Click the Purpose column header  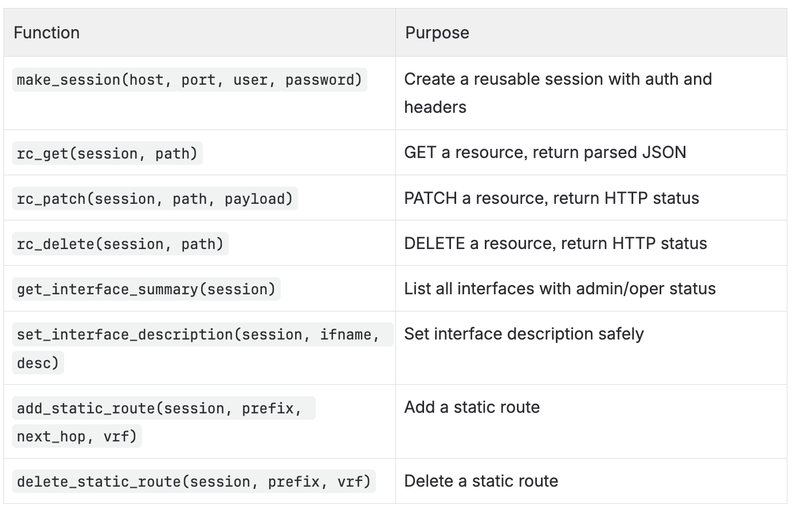[437, 33]
